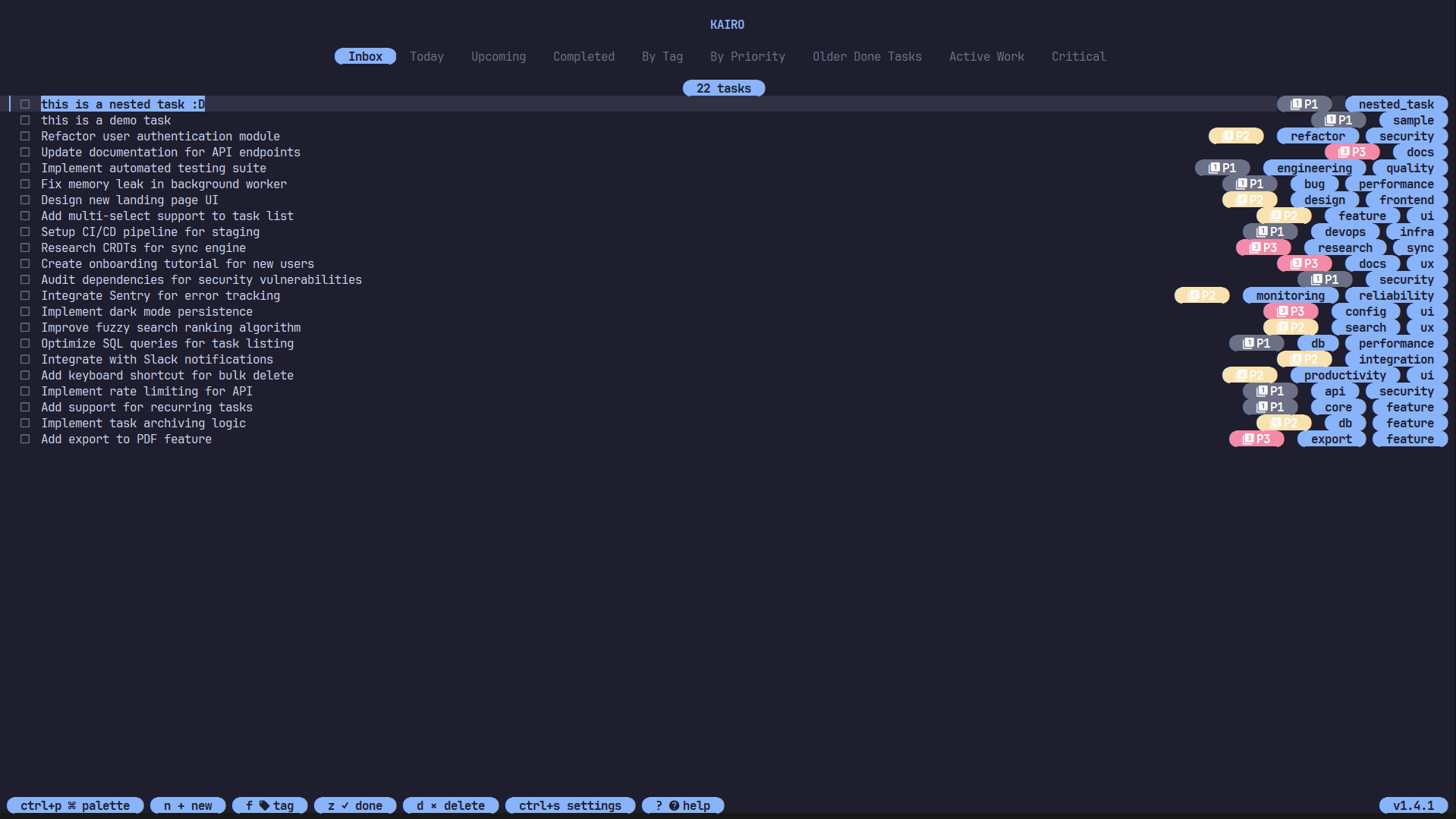Click P3 badge on Update documentation row
Image resolution: width=1456 pixels, height=819 pixels.
(x=1352, y=152)
